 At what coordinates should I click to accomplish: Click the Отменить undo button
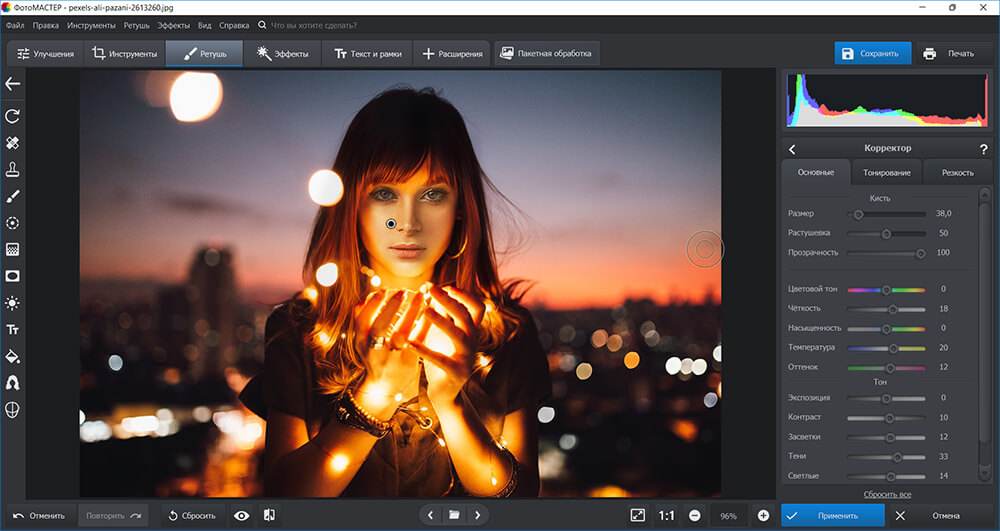click(40, 516)
